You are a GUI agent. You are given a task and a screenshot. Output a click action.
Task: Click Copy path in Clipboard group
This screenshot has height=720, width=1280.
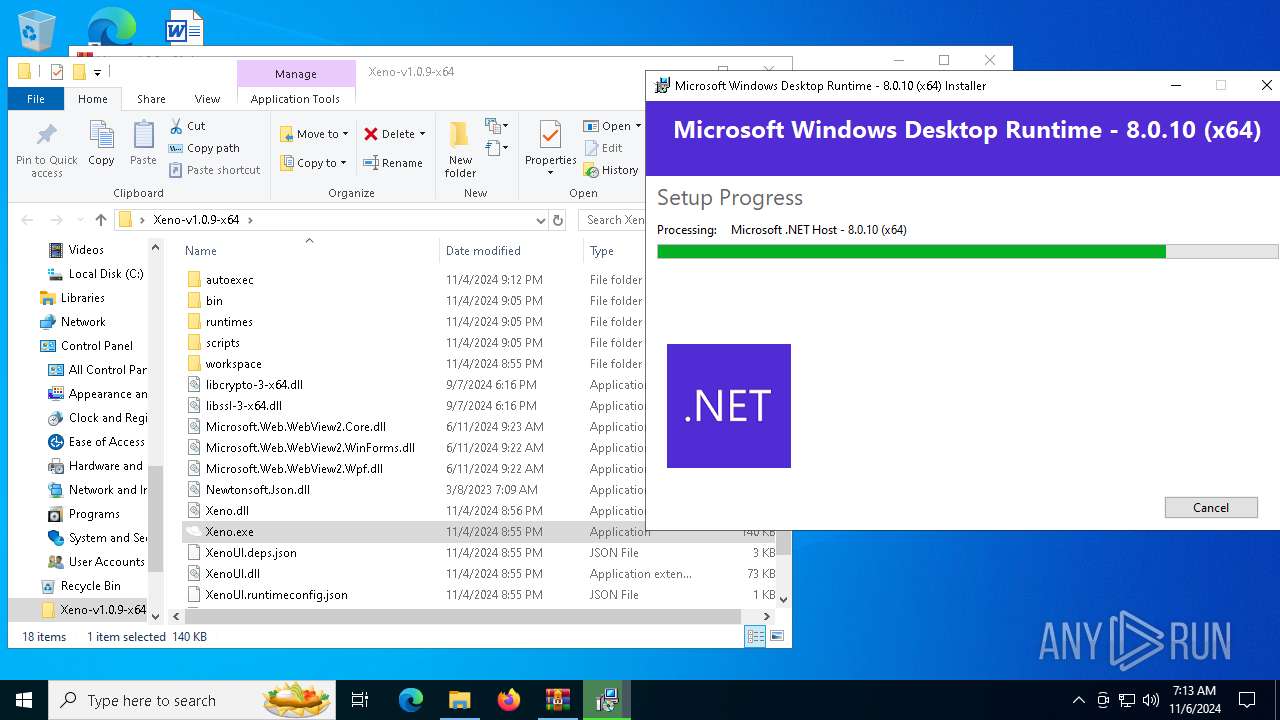(x=204, y=148)
